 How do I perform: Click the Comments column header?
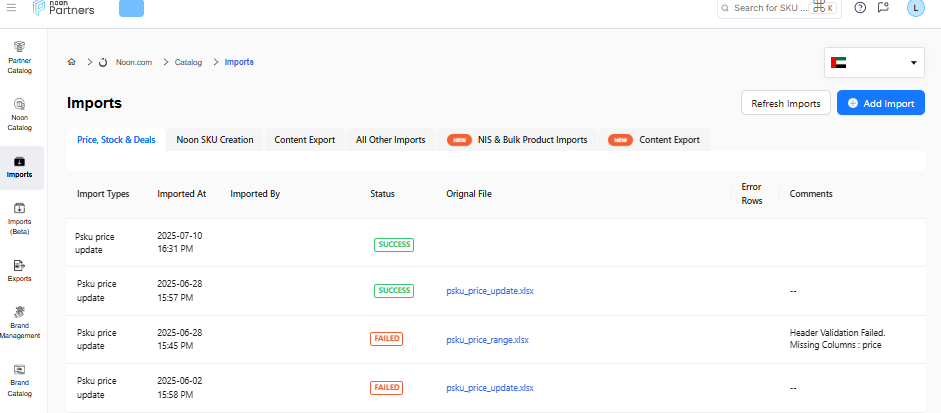(x=811, y=194)
